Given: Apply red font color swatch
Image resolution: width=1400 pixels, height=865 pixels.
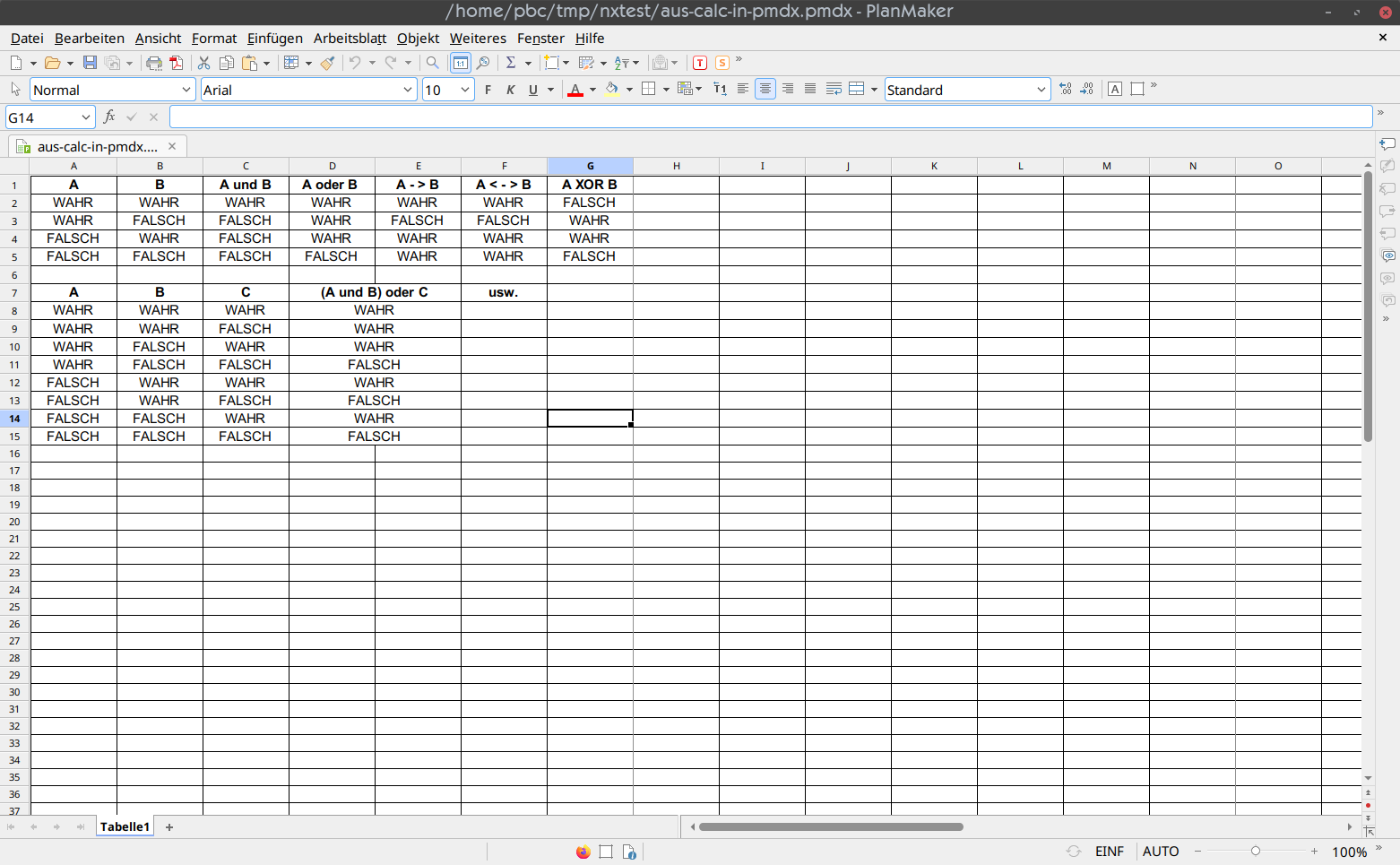Looking at the screenshot, I should (575, 90).
